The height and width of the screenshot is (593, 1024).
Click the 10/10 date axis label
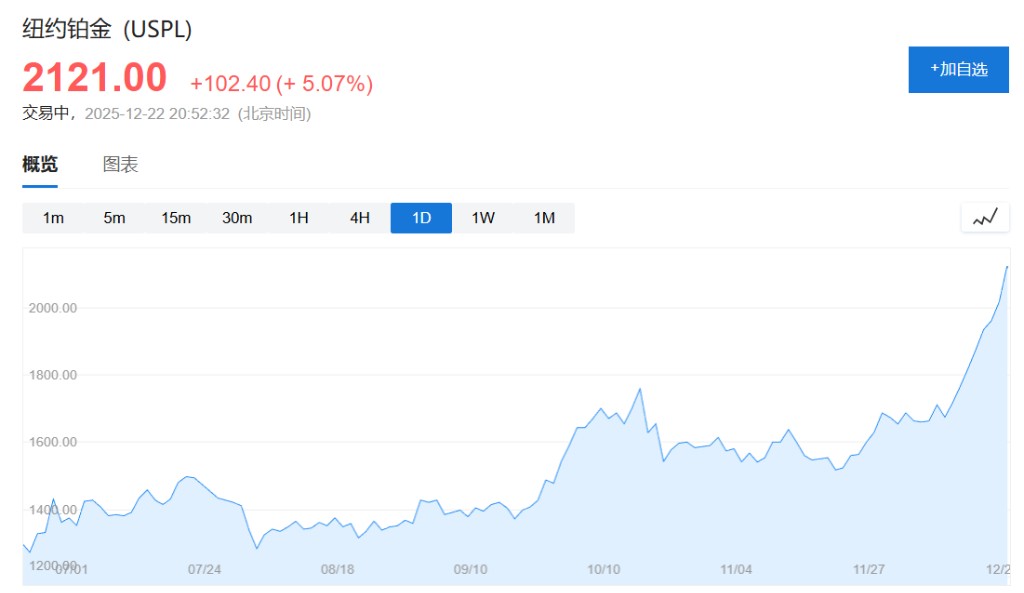pos(604,569)
